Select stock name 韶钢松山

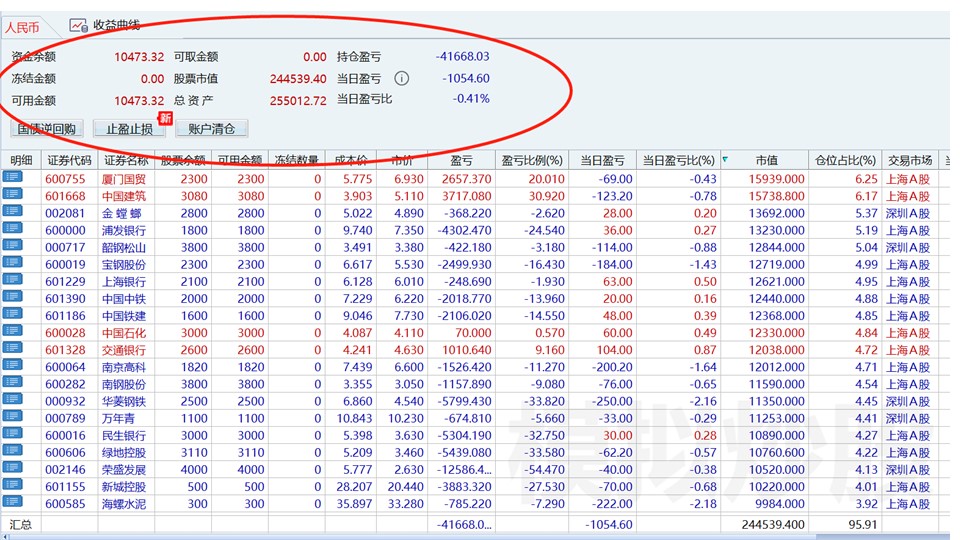(124, 247)
